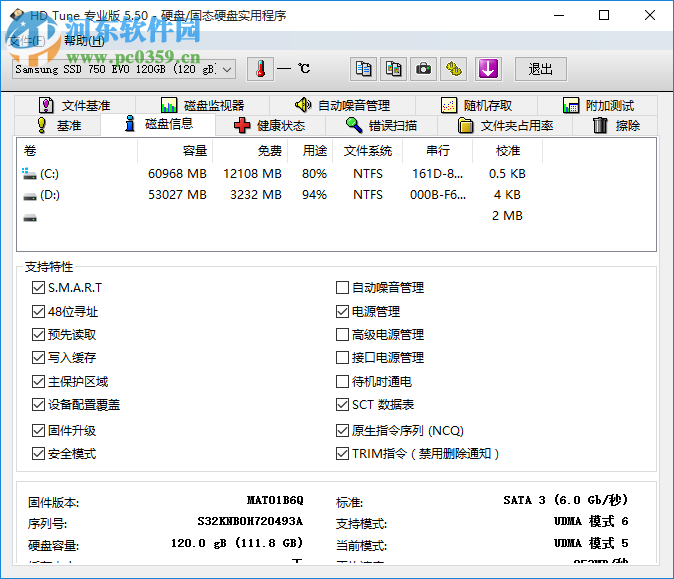Click the thermometer temperature icon

coord(260,69)
